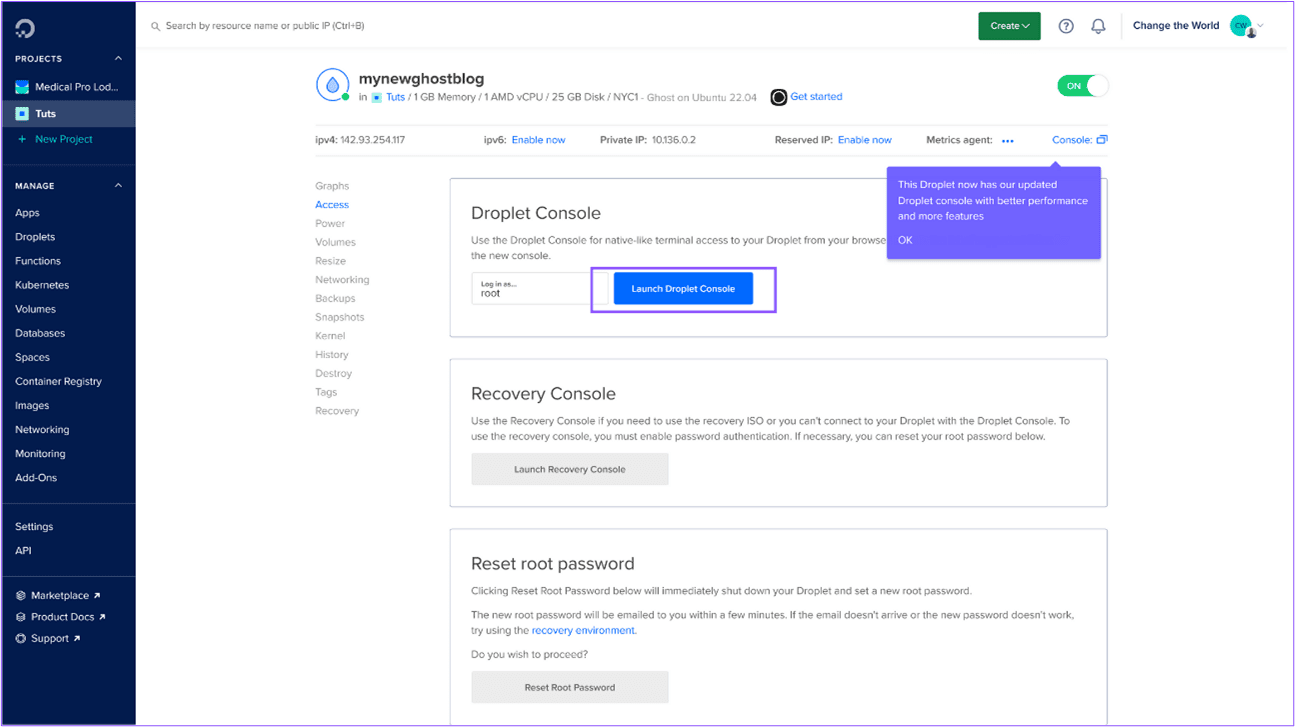Click the DigitalOcean logo icon
Viewport: 1295px width, 727px height.
tap(25, 28)
